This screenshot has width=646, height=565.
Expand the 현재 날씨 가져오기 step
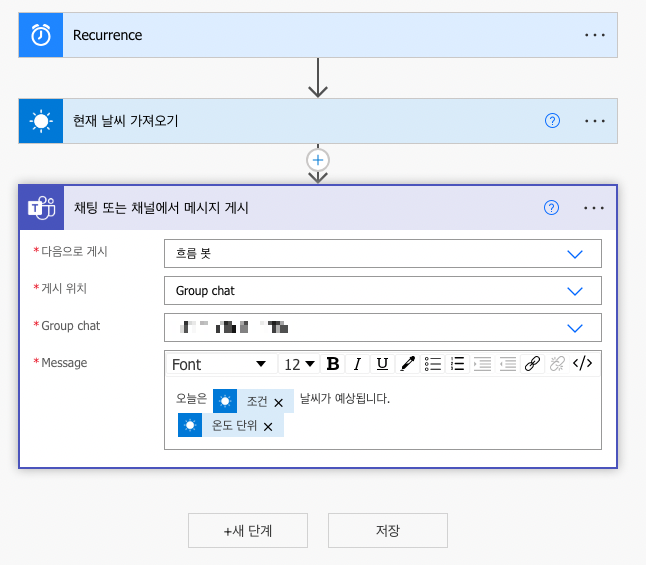318,121
